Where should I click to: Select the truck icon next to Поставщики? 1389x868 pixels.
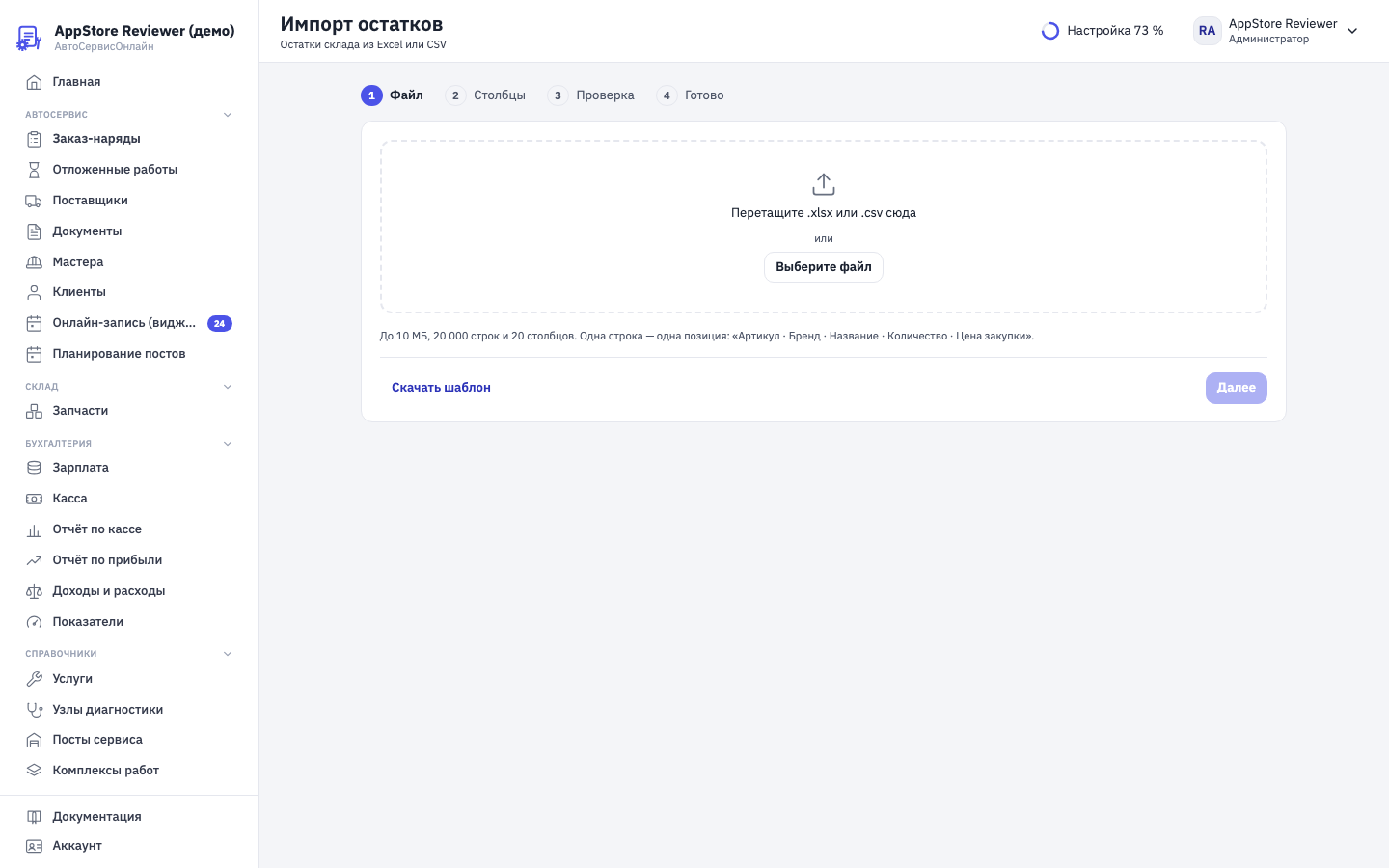34,201
